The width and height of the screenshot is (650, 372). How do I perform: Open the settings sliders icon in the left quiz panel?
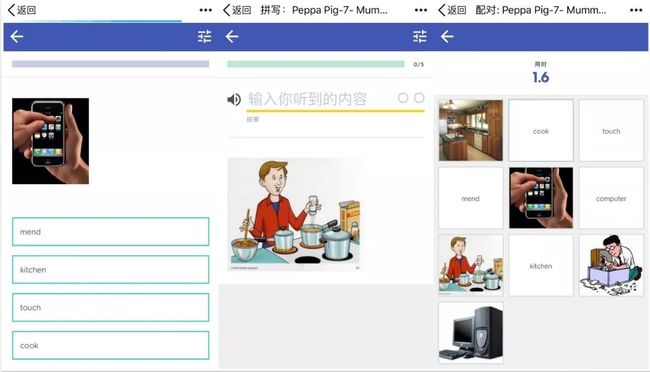coord(204,36)
